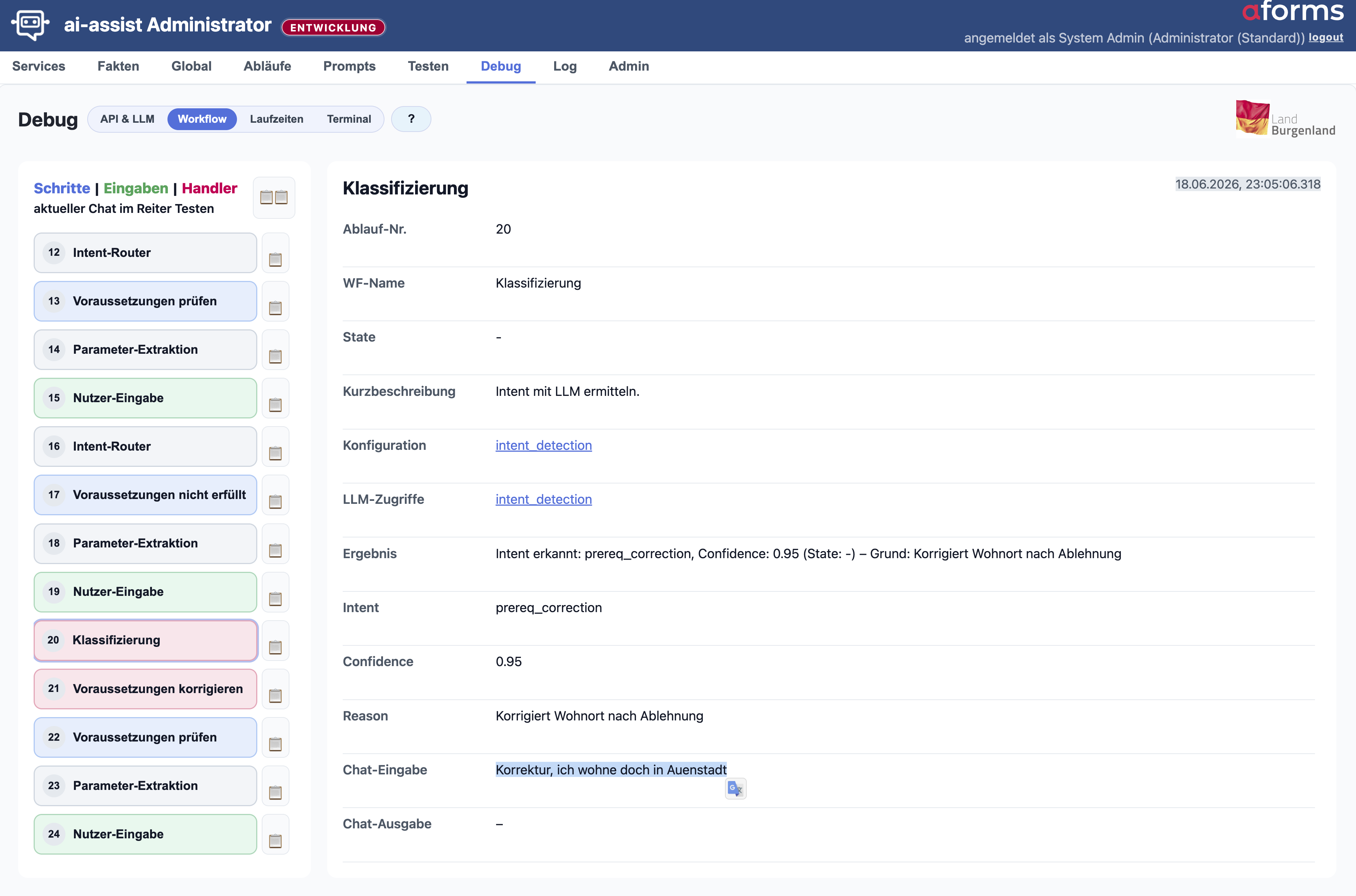
Task: Copy step 18 Parameter-Extraktion clipboard icon
Action: [x=275, y=544]
